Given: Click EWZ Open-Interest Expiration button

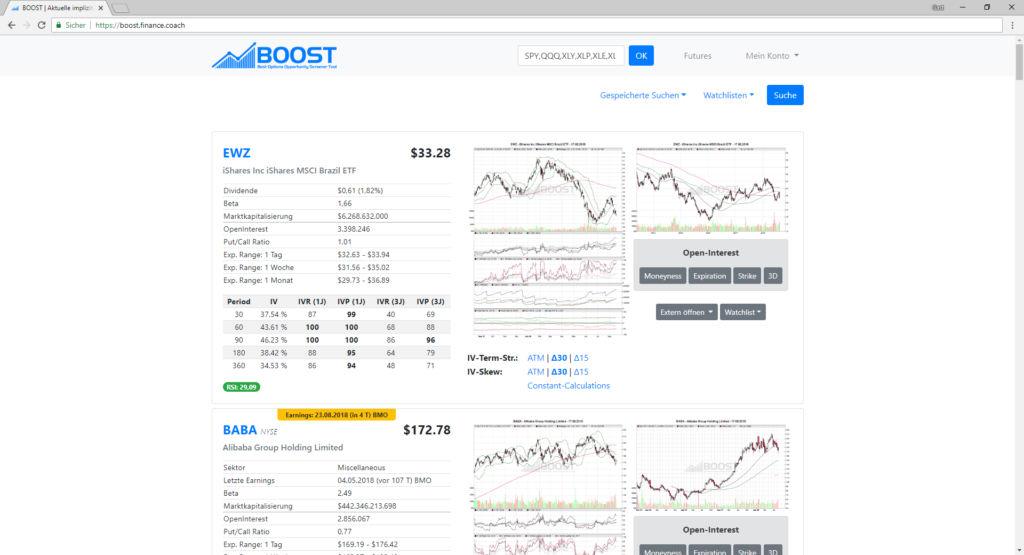Looking at the screenshot, I should click(x=709, y=276).
